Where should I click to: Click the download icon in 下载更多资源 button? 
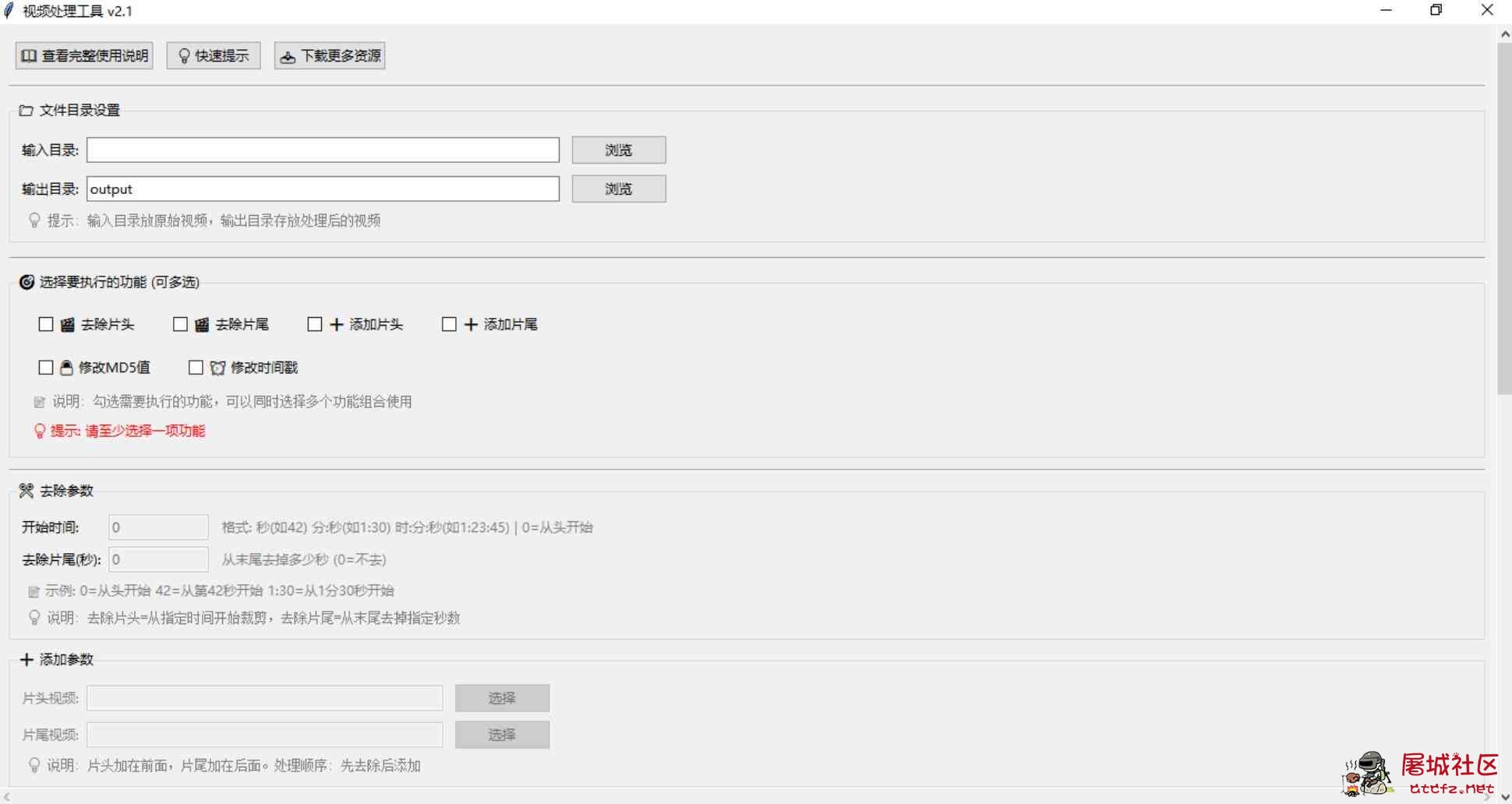coord(288,57)
